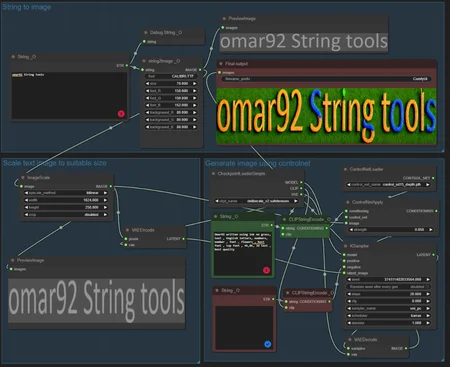The height and width of the screenshot is (367, 450).
Task: Decrease the denoise value in KSampler
Action: [349, 323]
